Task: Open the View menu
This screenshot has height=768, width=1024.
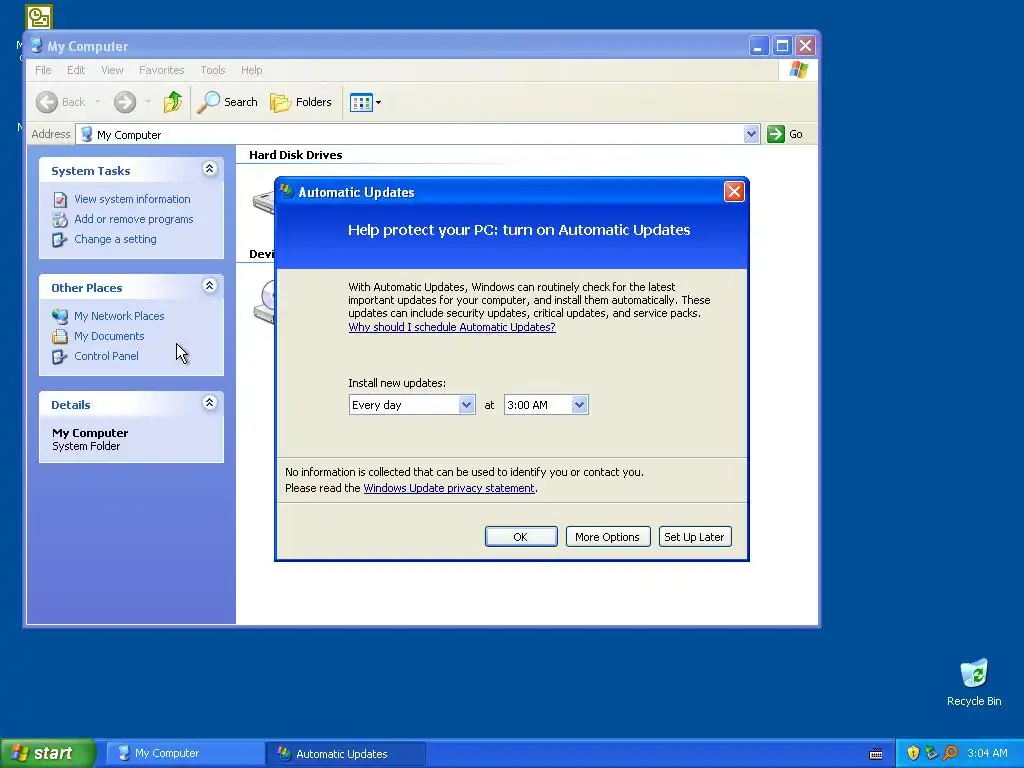Action: click(x=112, y=70)
